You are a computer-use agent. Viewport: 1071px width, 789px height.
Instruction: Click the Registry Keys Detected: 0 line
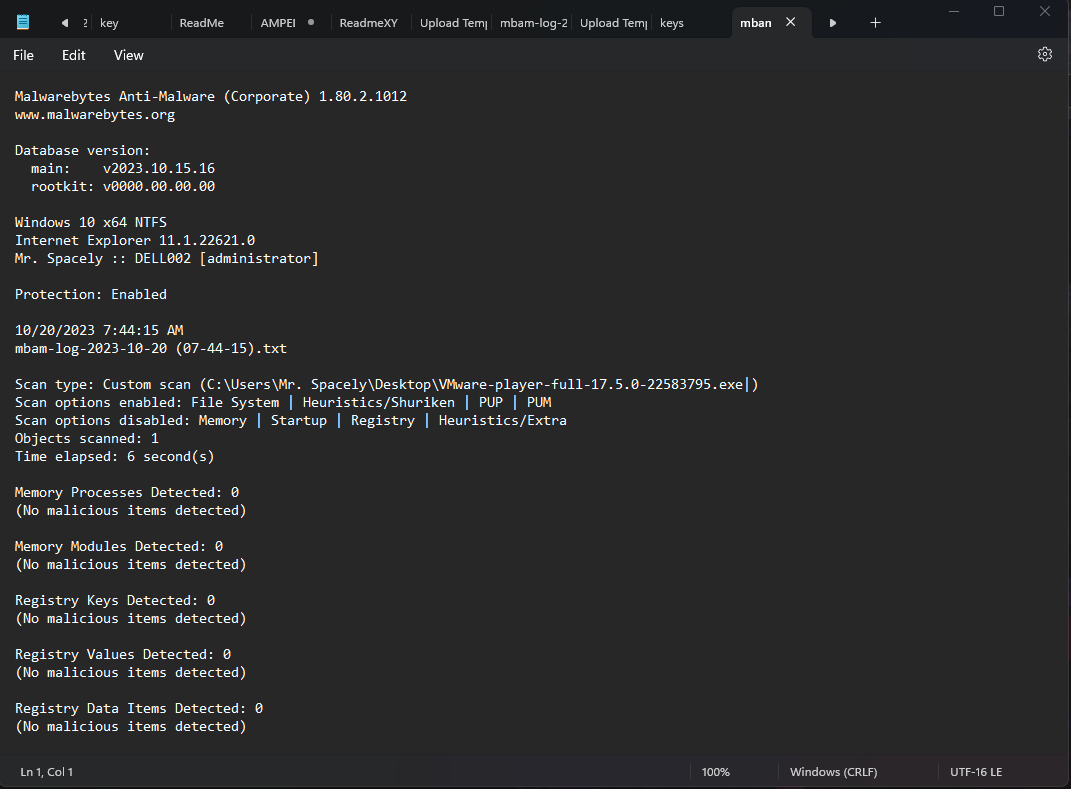click(x=115, y=600)
